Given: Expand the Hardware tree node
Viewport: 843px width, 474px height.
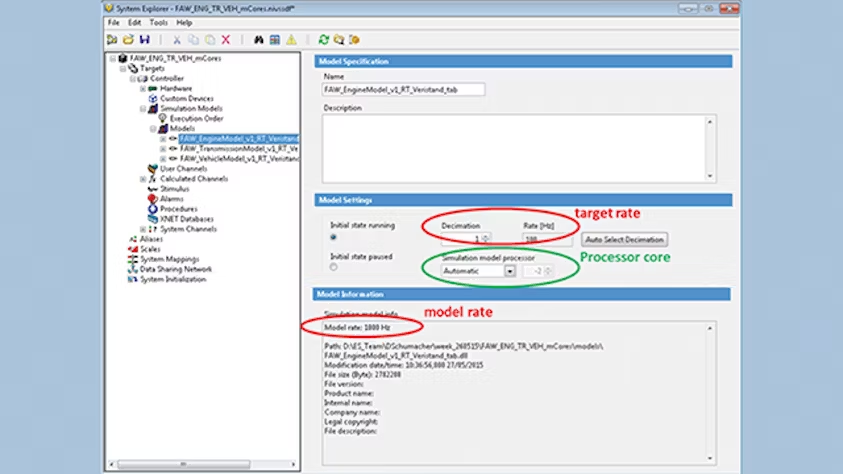Looking at the screenshot, I should point(143,88).
